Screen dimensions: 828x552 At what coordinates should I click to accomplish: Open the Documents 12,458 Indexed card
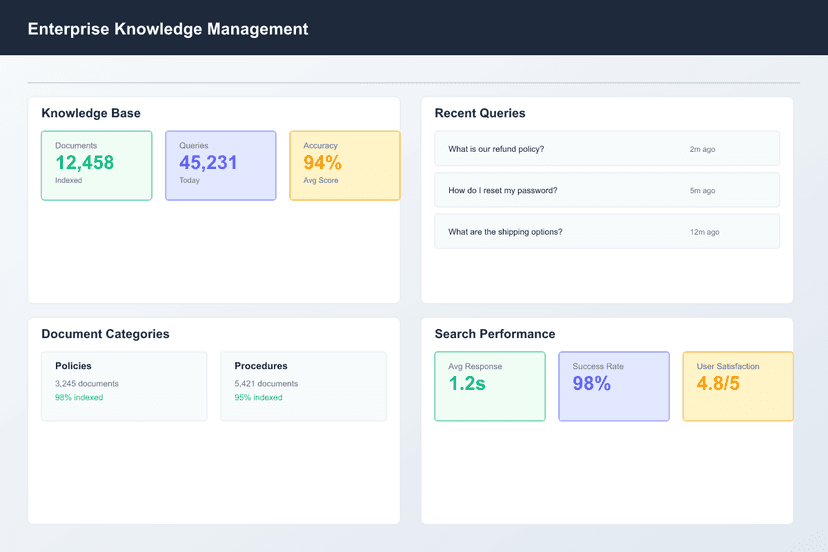click(x=97, y=165)
